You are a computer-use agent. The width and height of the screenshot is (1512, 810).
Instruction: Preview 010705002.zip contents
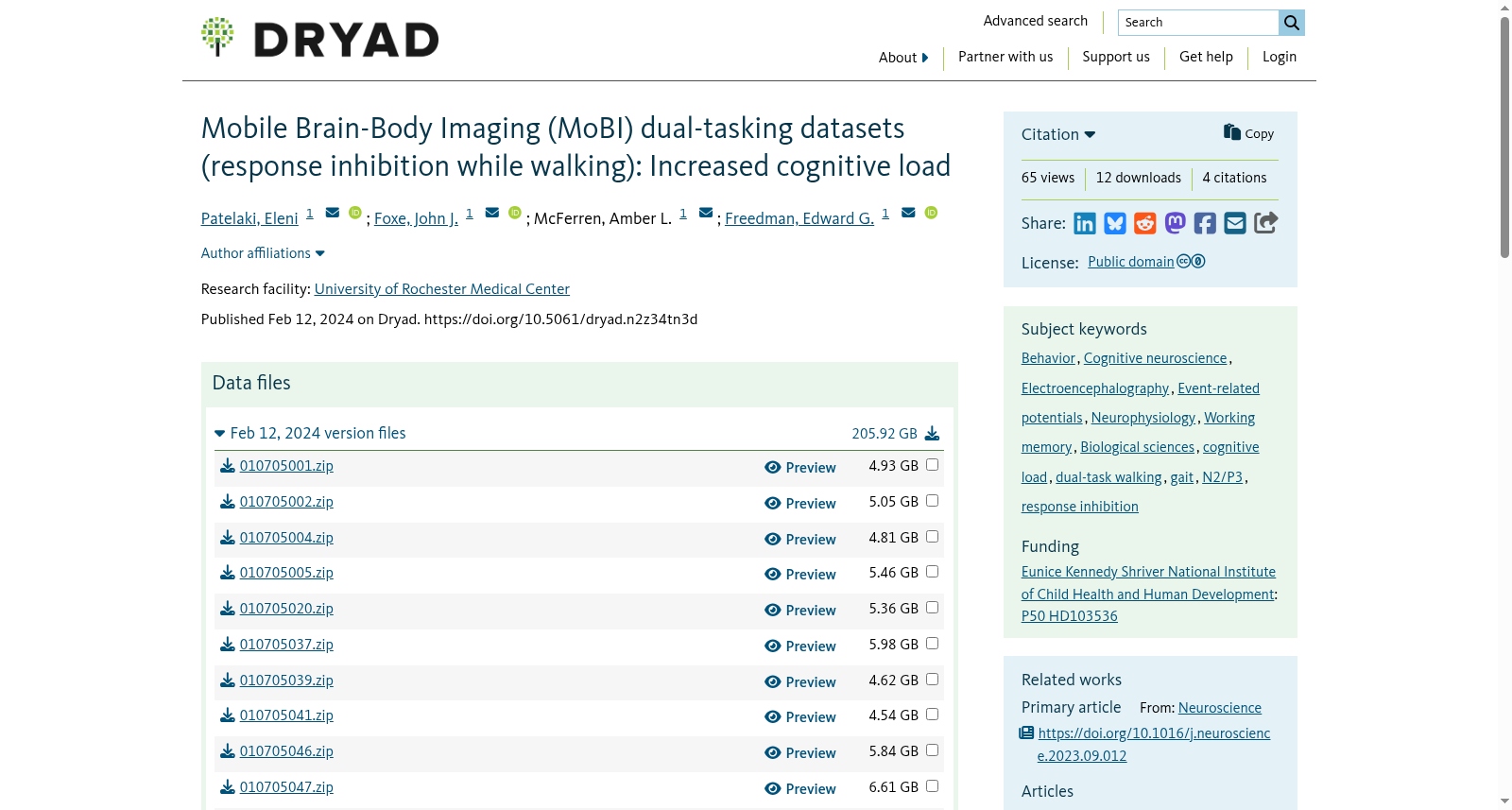coord(800,504)
